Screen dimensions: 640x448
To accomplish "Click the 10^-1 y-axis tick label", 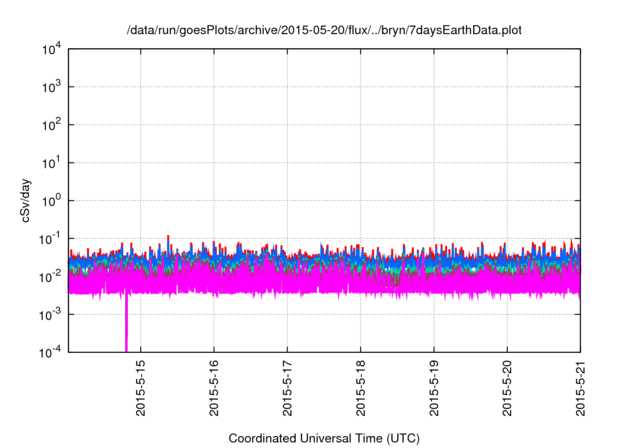I will click(50, 239).
